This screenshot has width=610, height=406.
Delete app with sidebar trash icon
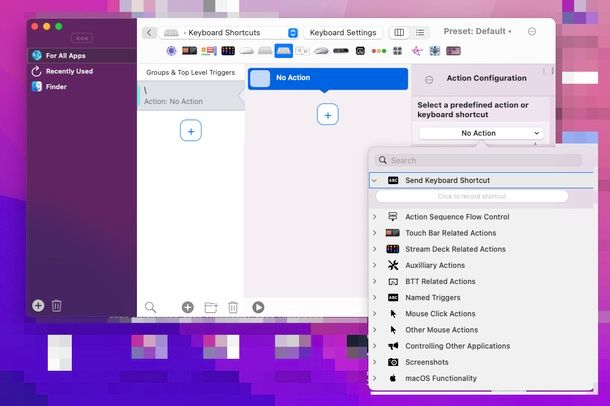pyautogui.click(x=56, y=305)
